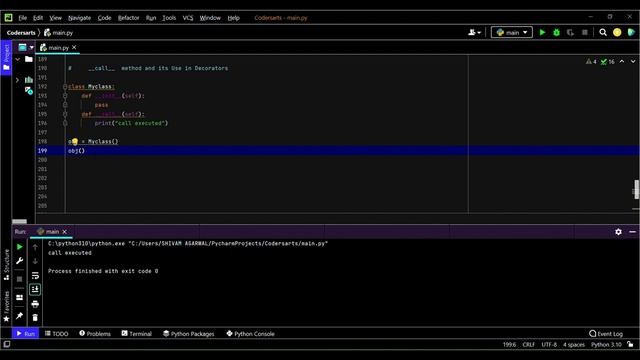
Task: Click the folder icon at the top of the project tree
Action: [29, 59]
